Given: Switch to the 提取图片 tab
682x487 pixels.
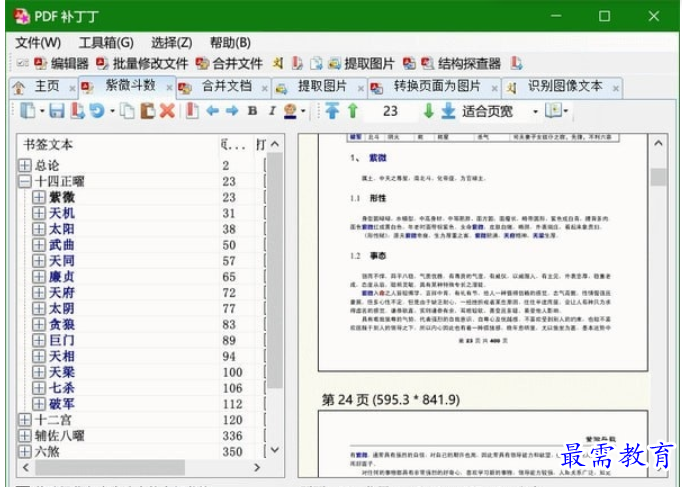Looking at the screenshot, I should coord(322,86).
